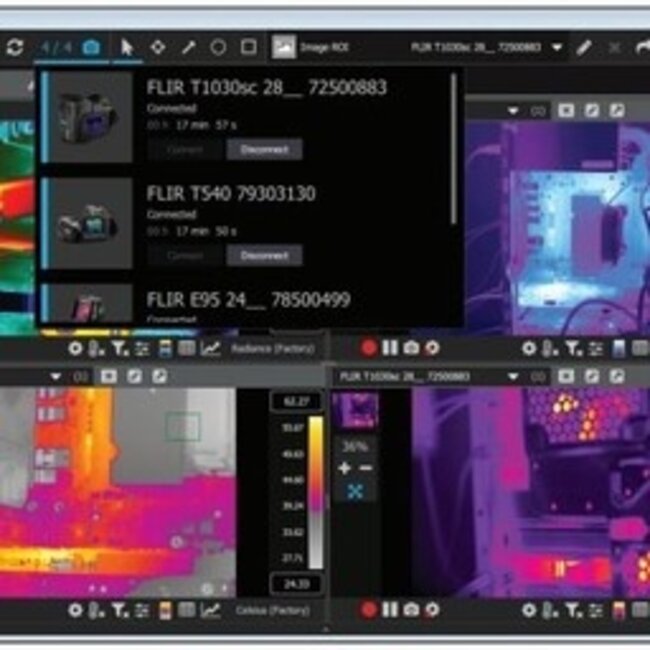Click Connect button under FLIR T540
The height and width of the screenshot is (650, 650).
[185, 255]
